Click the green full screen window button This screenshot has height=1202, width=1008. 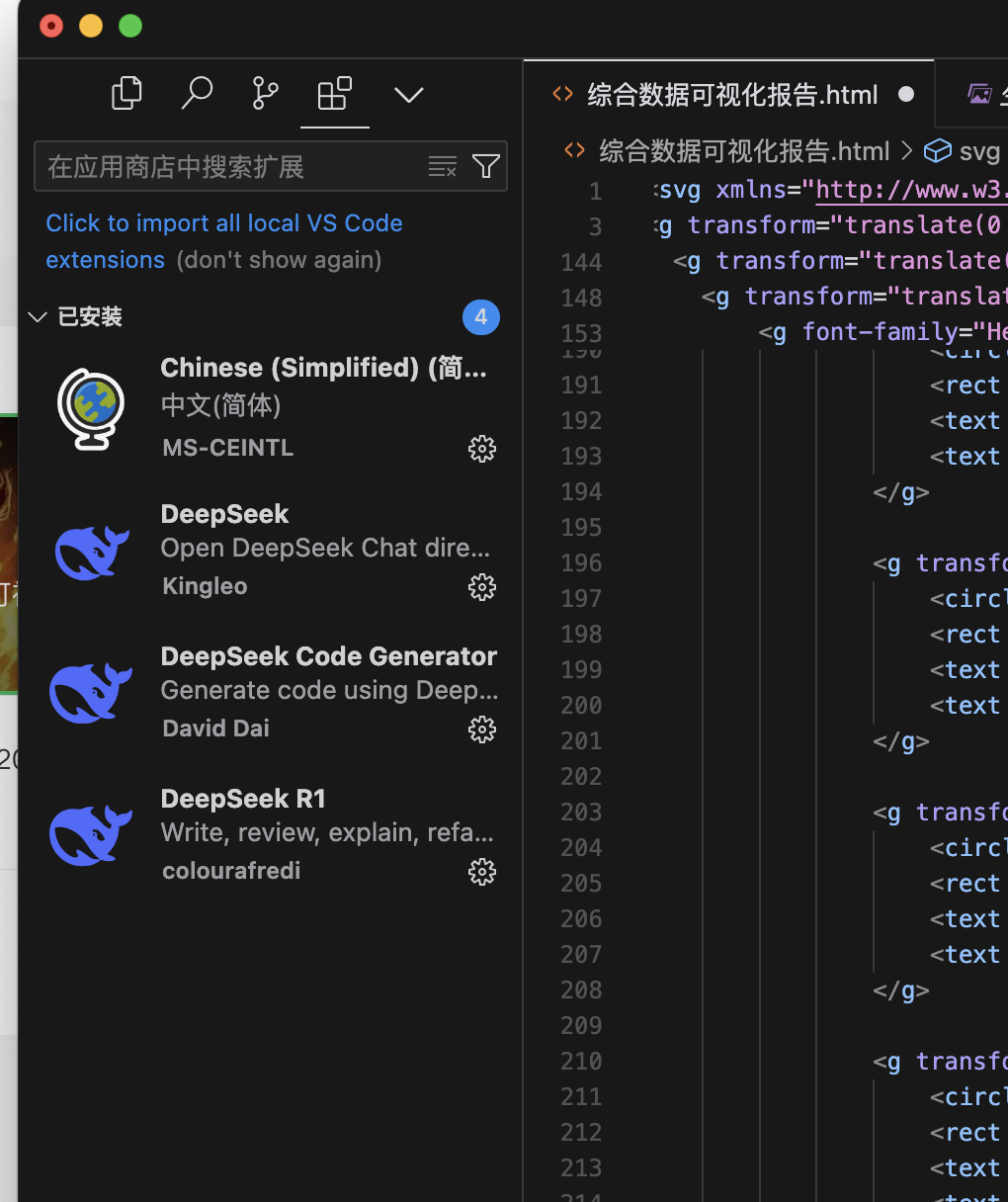click(x=130, y=26)
